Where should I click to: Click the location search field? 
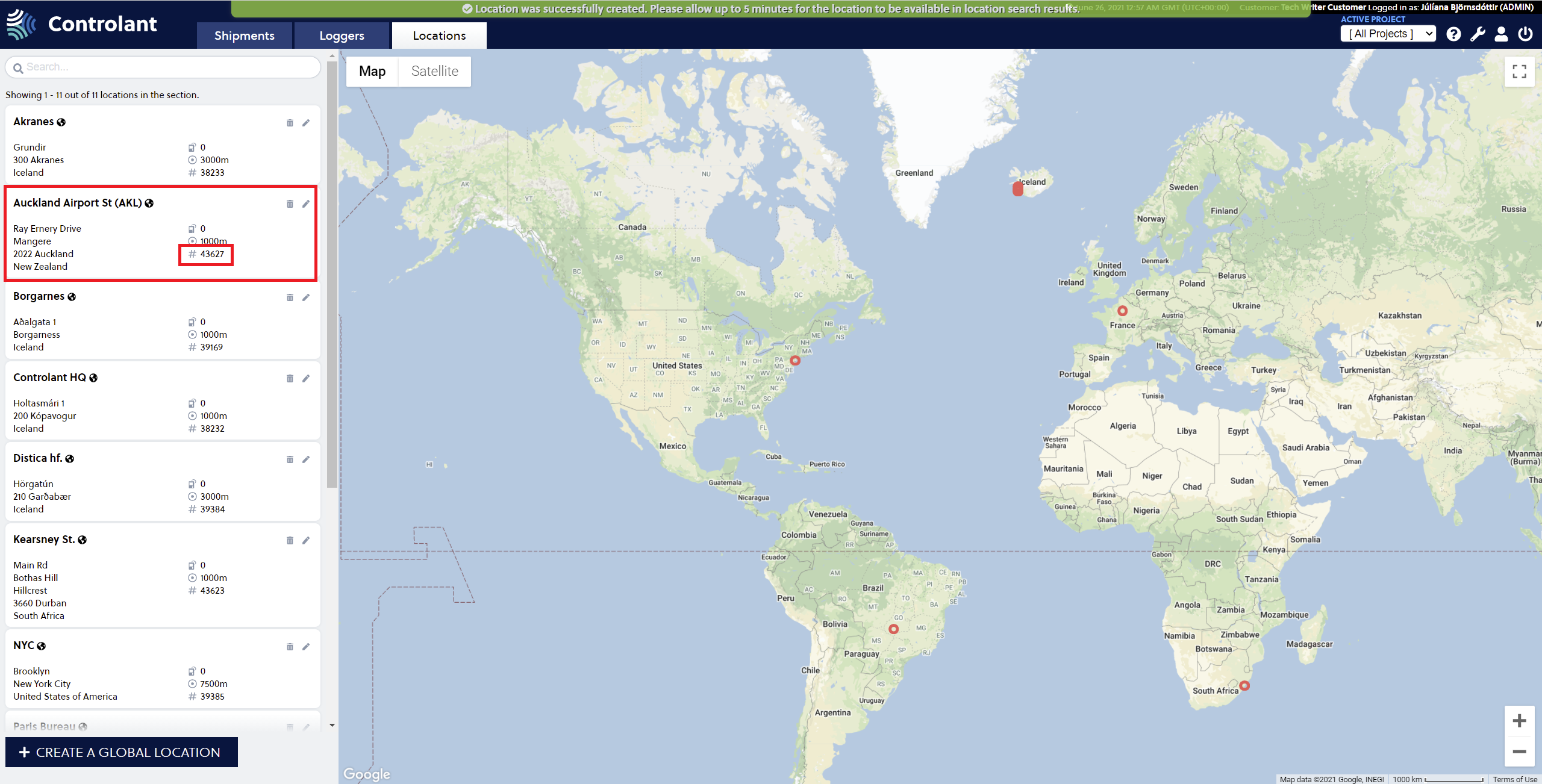click(163, 67)
